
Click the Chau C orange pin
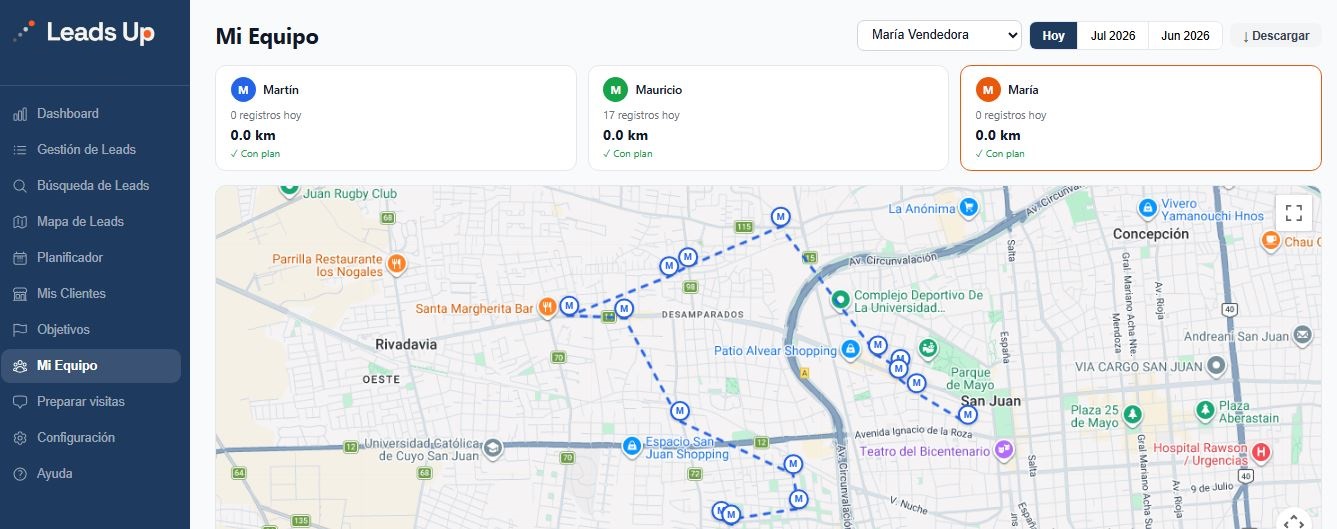click(1270, 240)
